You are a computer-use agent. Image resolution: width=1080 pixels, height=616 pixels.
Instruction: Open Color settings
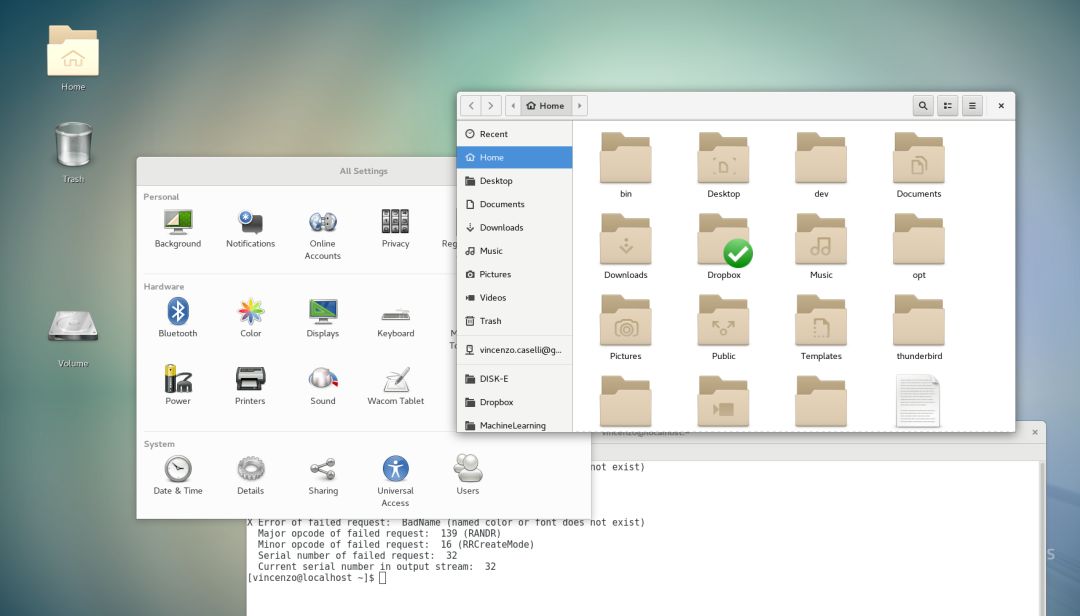(x=251, y=318)
